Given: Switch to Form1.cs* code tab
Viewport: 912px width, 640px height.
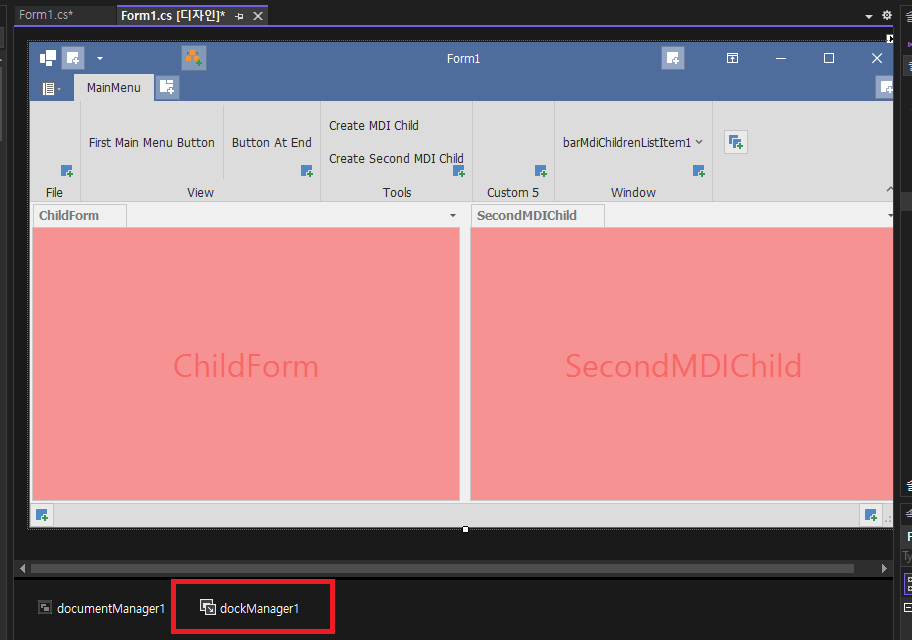Looking at the screenshot, I should click(x=46, y=15).
